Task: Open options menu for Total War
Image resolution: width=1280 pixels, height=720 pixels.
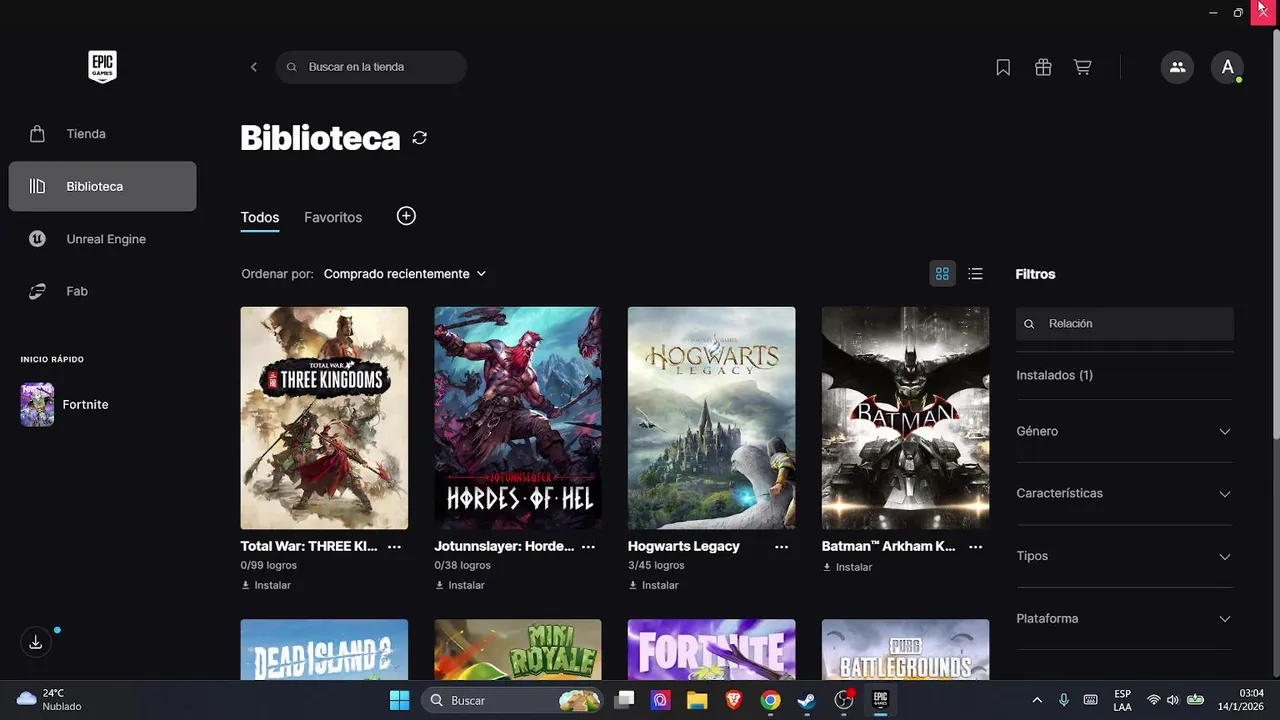Action: point(394,547)
